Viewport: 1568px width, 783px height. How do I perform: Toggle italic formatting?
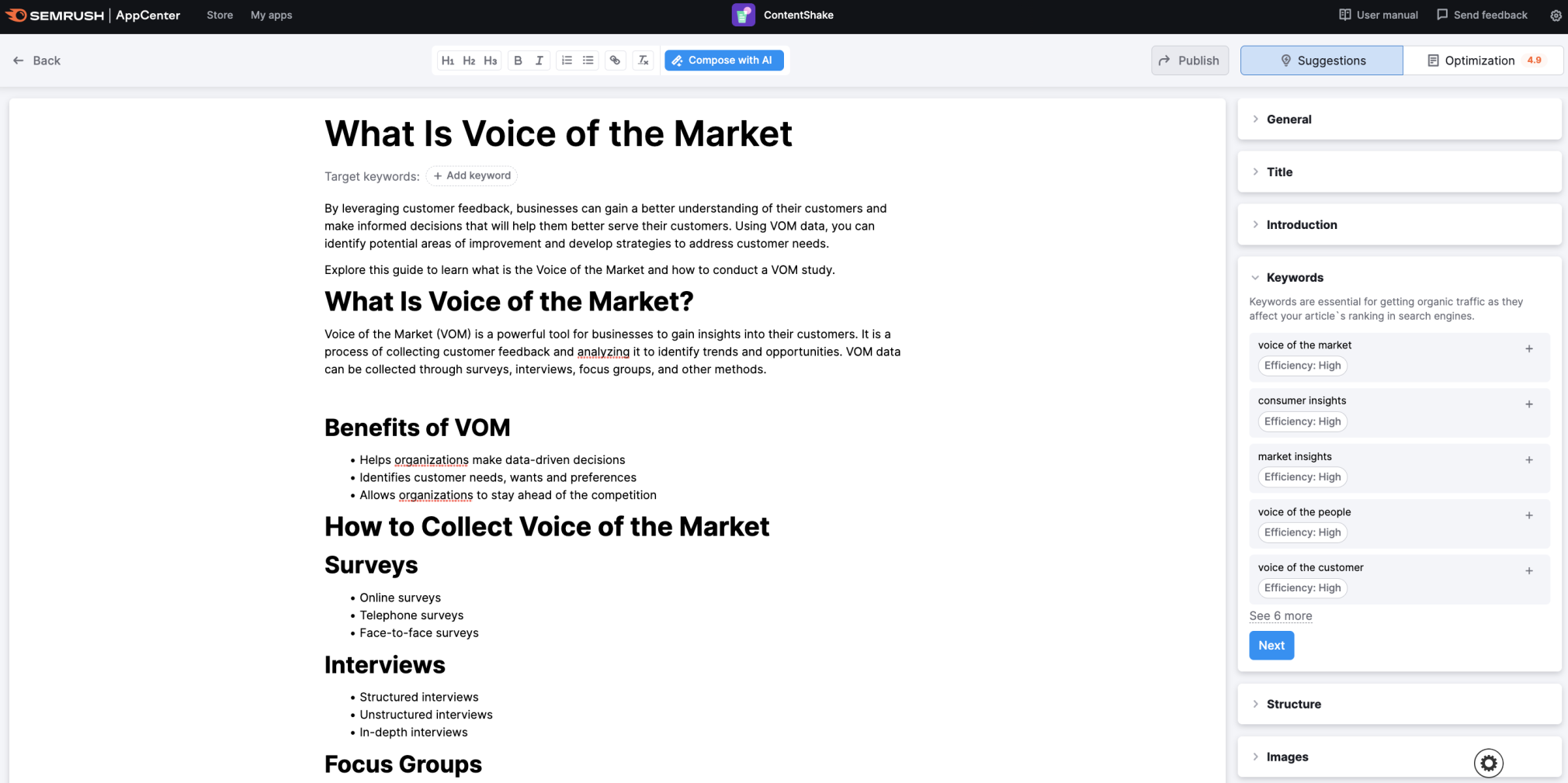pyautogui.click(x=539, y=61)
